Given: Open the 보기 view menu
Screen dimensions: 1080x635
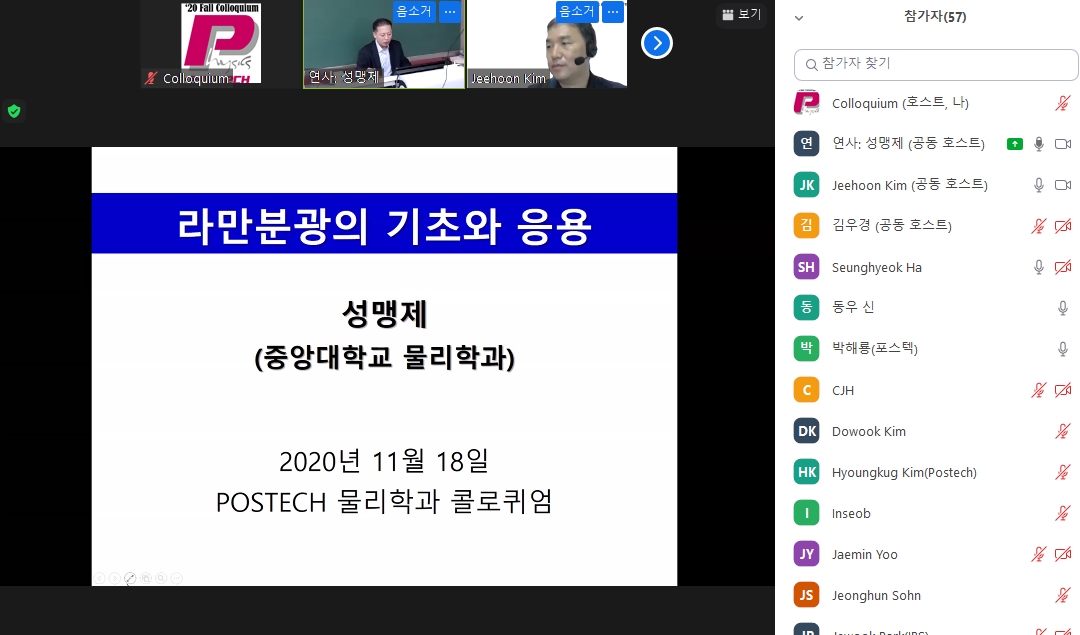Looking at the screenshot, I should click(741, 14).
